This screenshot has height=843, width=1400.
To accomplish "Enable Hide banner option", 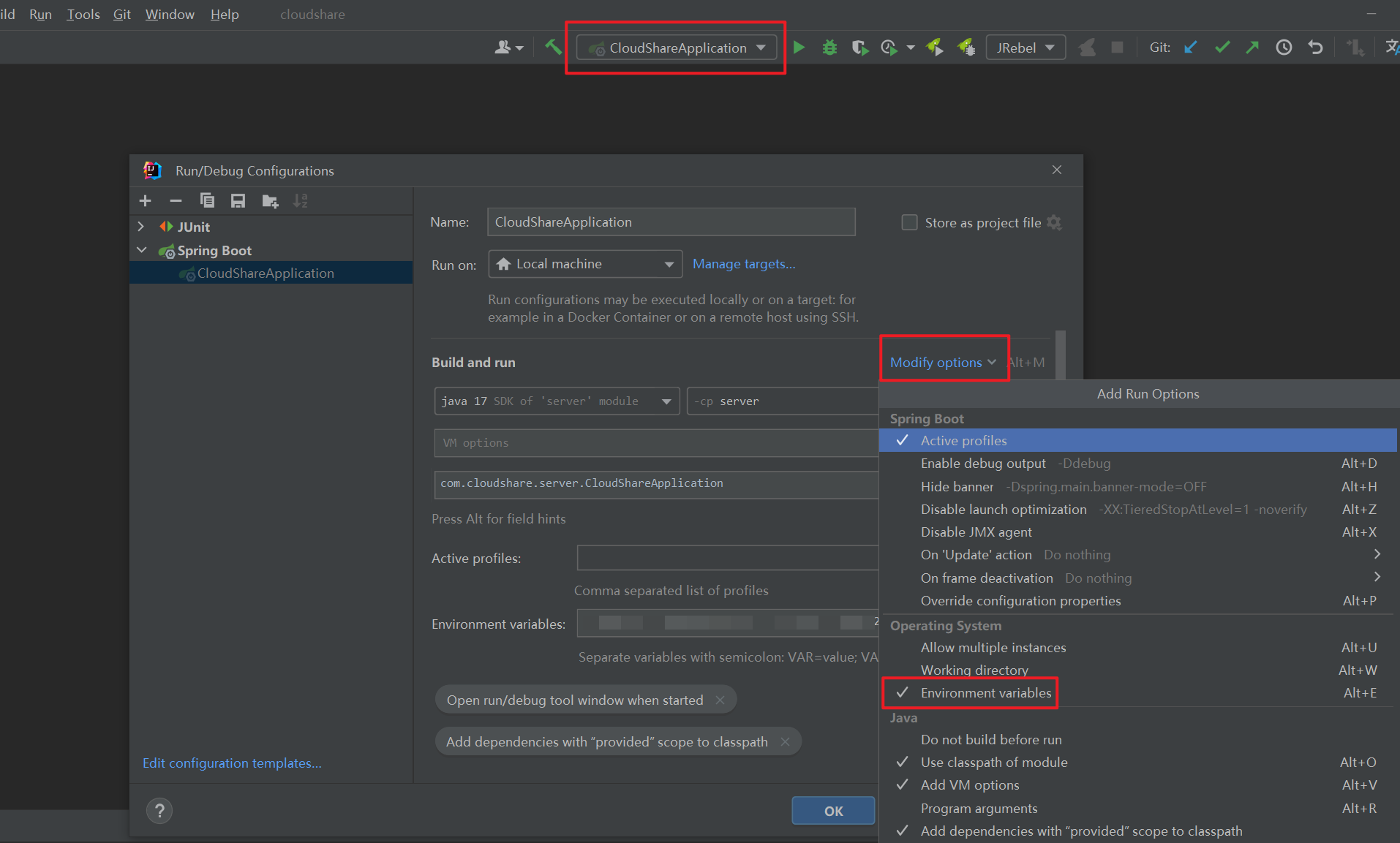I will coord(1137,486).
